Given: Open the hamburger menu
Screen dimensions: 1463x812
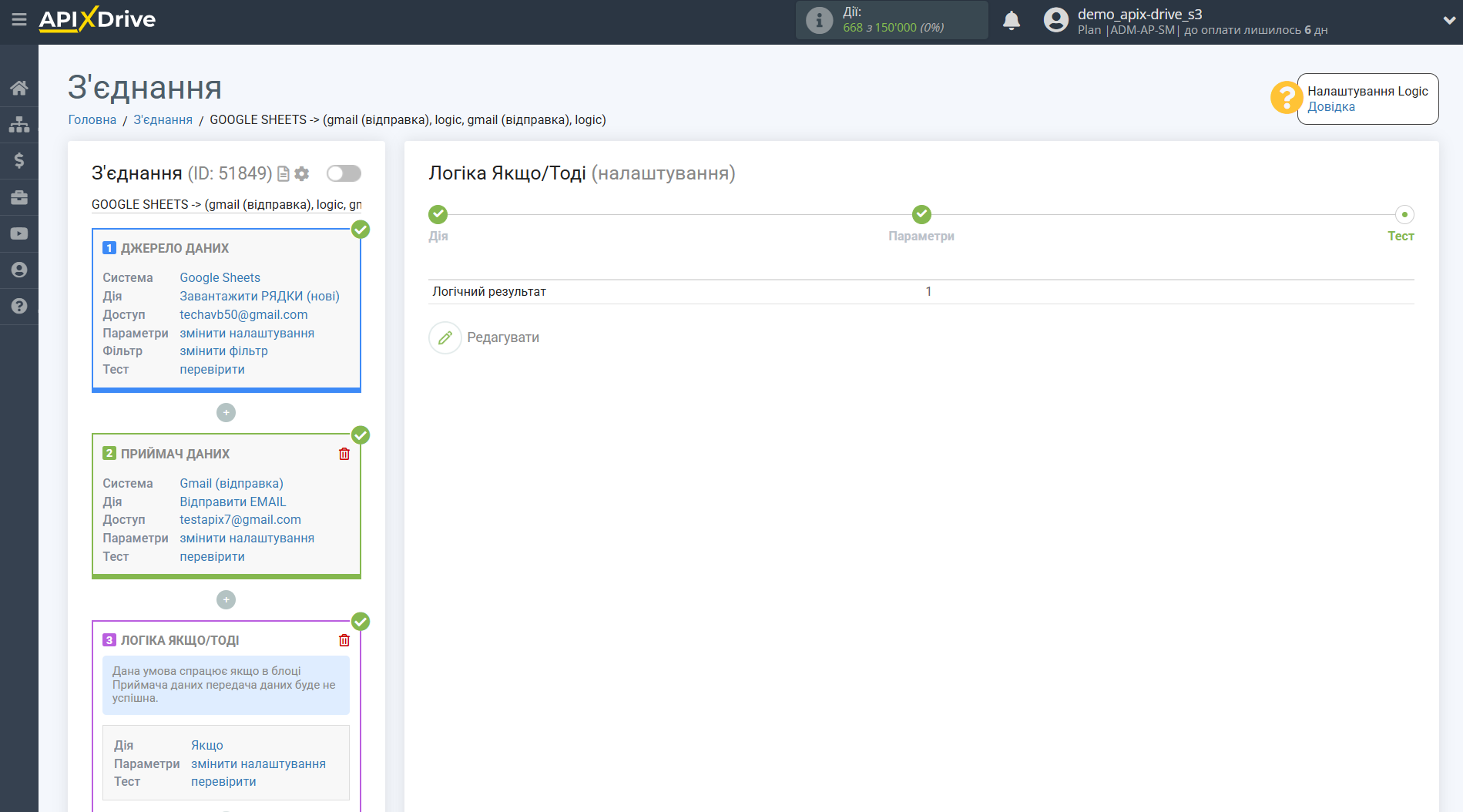Looking at the screenshot, I should click(19, 19).
